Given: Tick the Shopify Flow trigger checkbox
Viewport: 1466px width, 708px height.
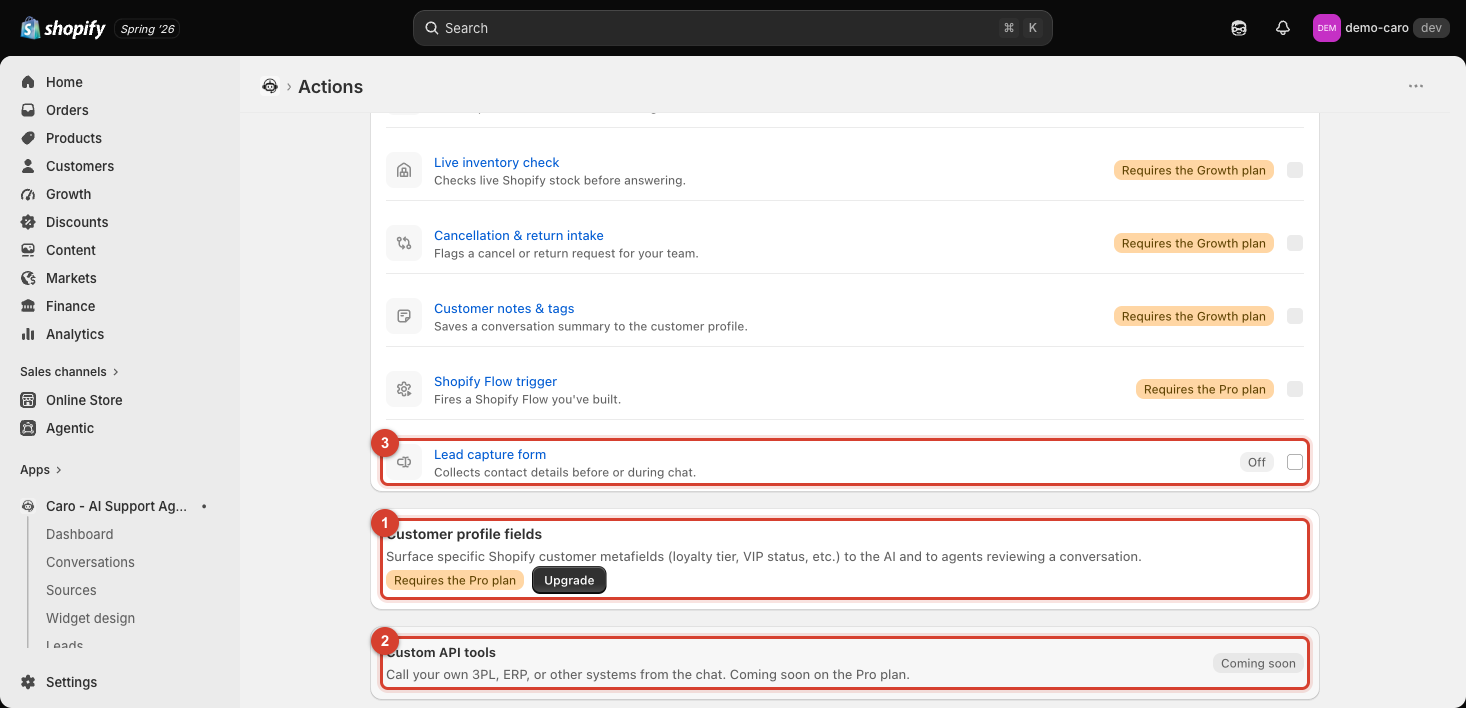Looking at the screenshot, I should (x=1295, y=389).
